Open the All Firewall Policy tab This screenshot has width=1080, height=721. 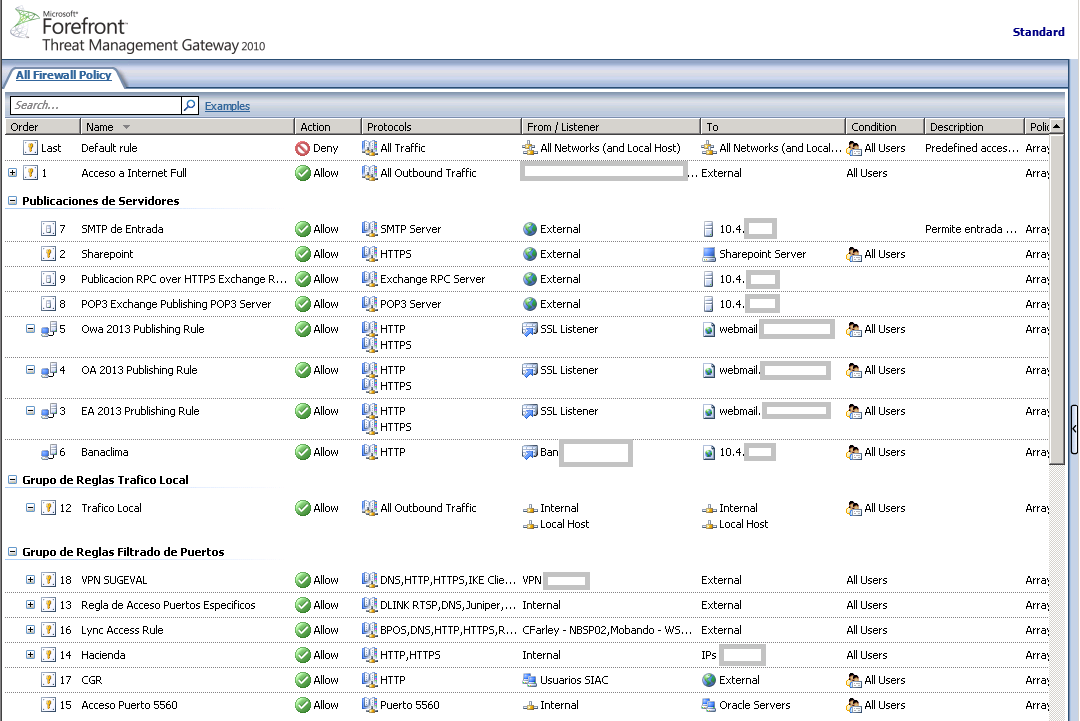(x=63, y=75)
